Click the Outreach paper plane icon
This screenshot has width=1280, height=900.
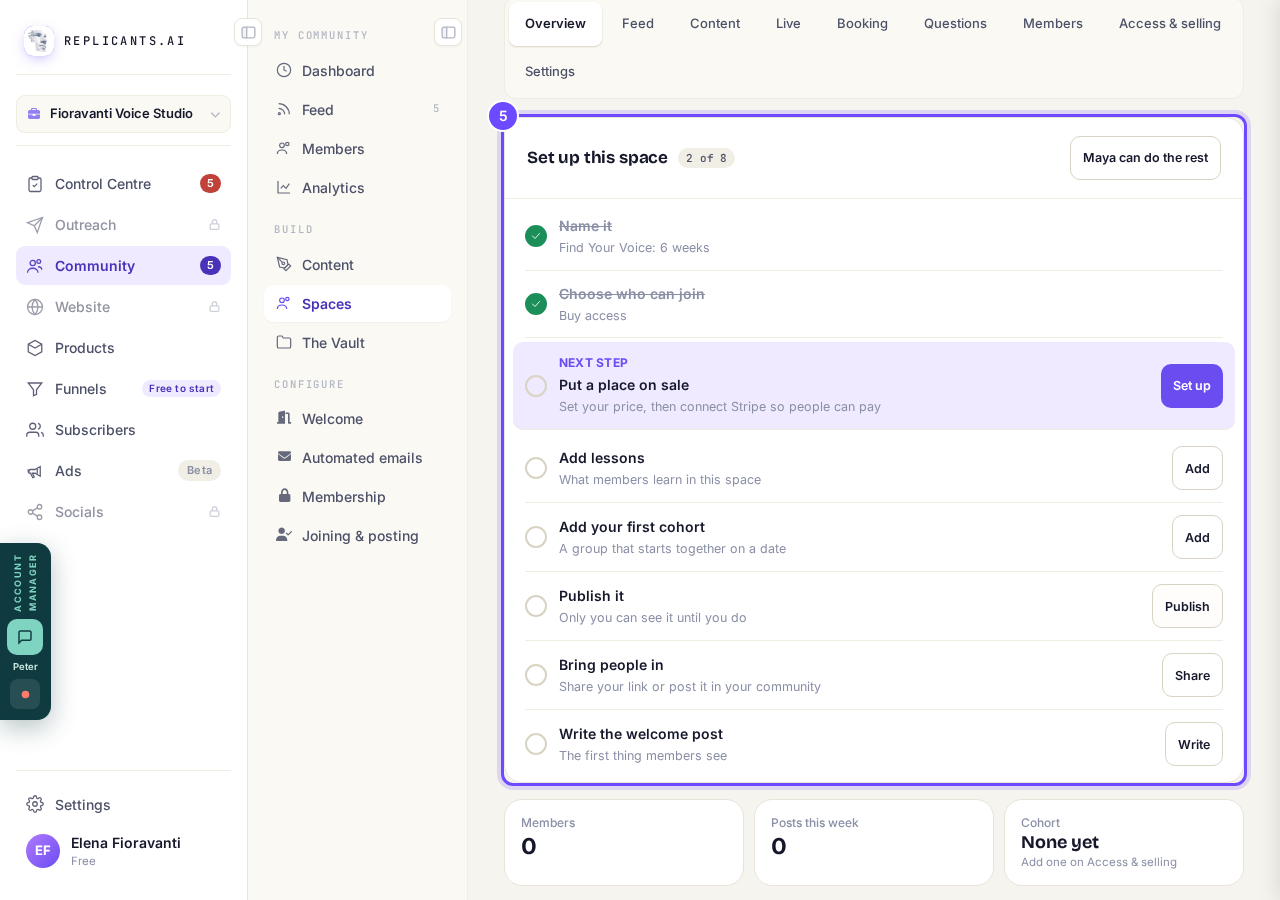click(x=35, y=225)
